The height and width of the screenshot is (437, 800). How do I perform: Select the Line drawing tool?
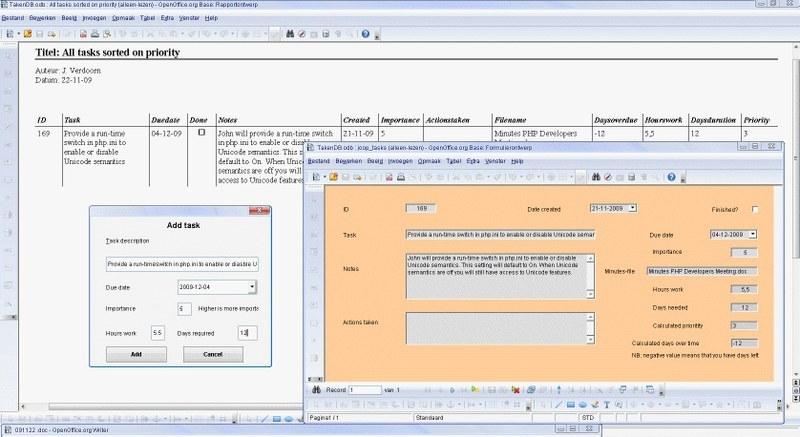pos(558,405)
